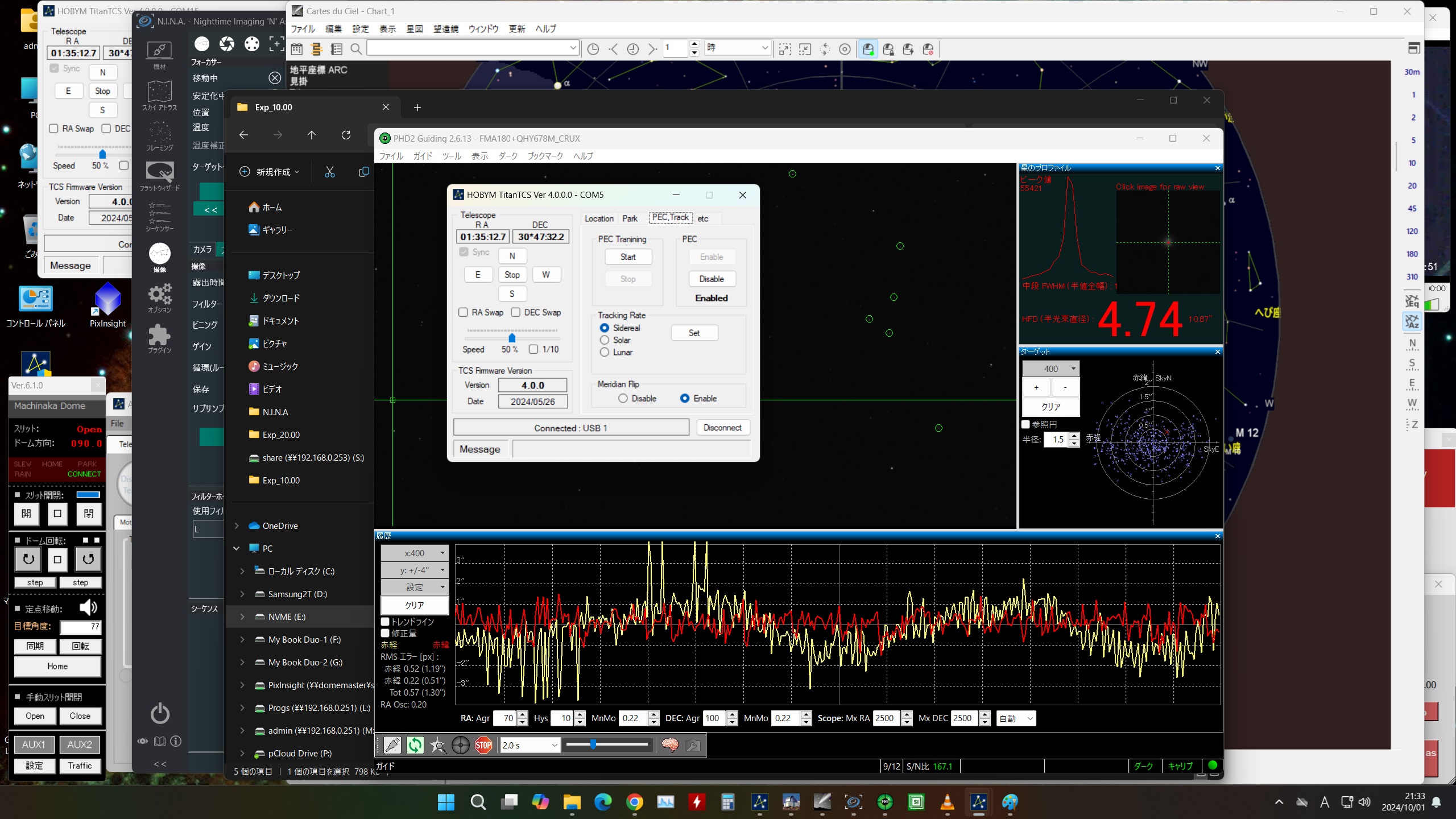The image size is (1456, 819).
Task: Switch to Park tab in TitanTCS
Action: [x=630, y=218]
